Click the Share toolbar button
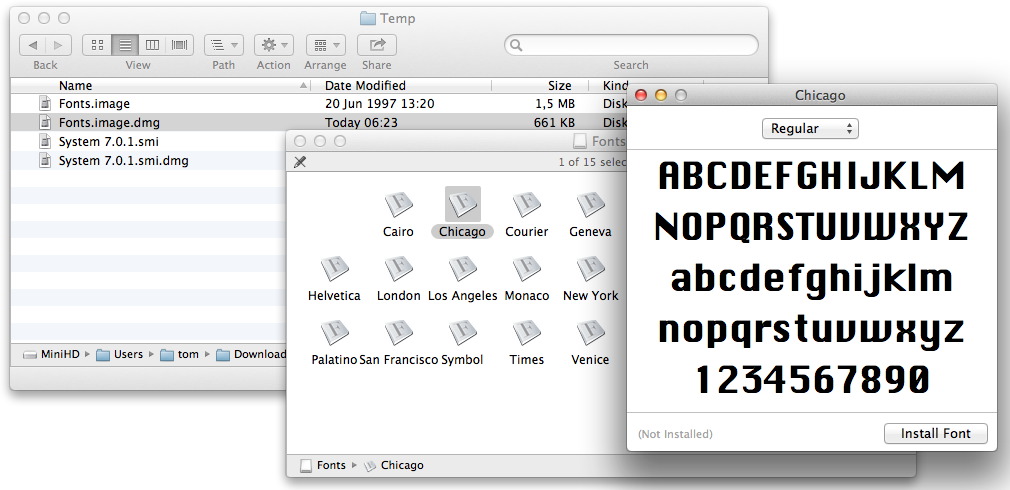 click(x=377, y=45)
